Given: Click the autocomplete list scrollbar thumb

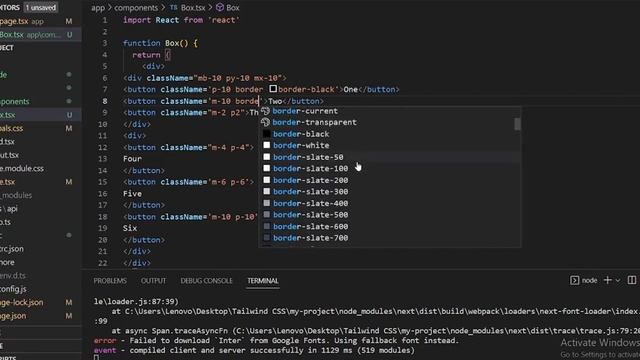Looking at the screenshot, I should pyautogui.click(x=517, y=124).
